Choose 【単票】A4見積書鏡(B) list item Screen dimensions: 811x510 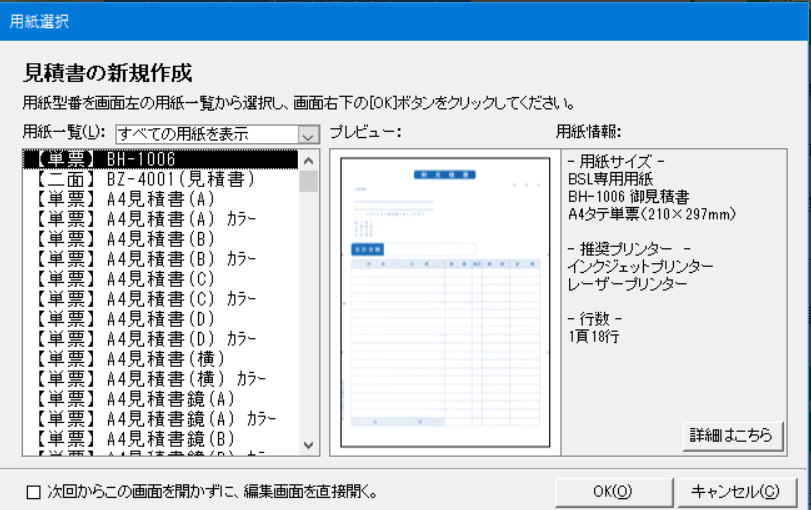160,437
